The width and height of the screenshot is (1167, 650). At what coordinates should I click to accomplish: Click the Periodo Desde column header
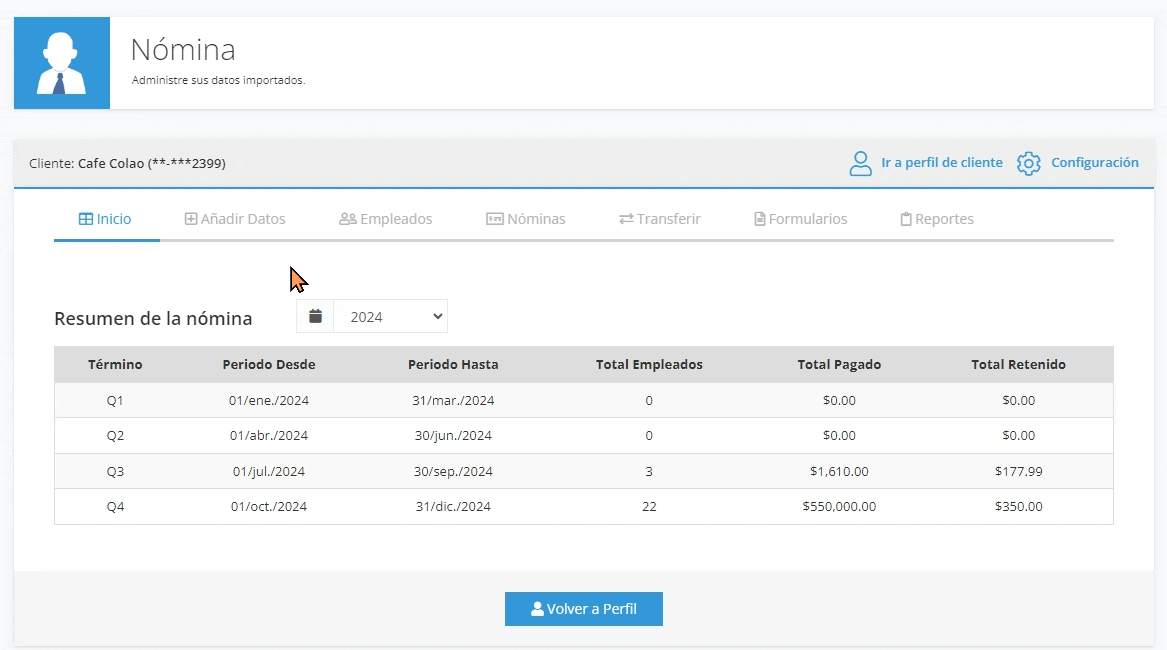coord(269,364)
